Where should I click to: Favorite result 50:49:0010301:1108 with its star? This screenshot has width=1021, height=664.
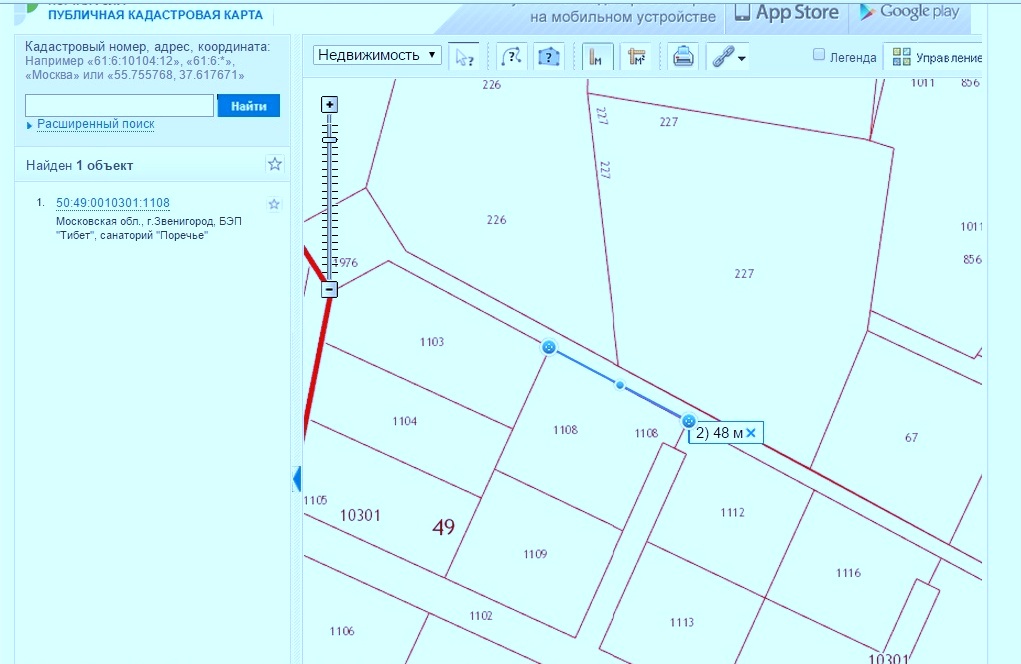coord(274,204)
